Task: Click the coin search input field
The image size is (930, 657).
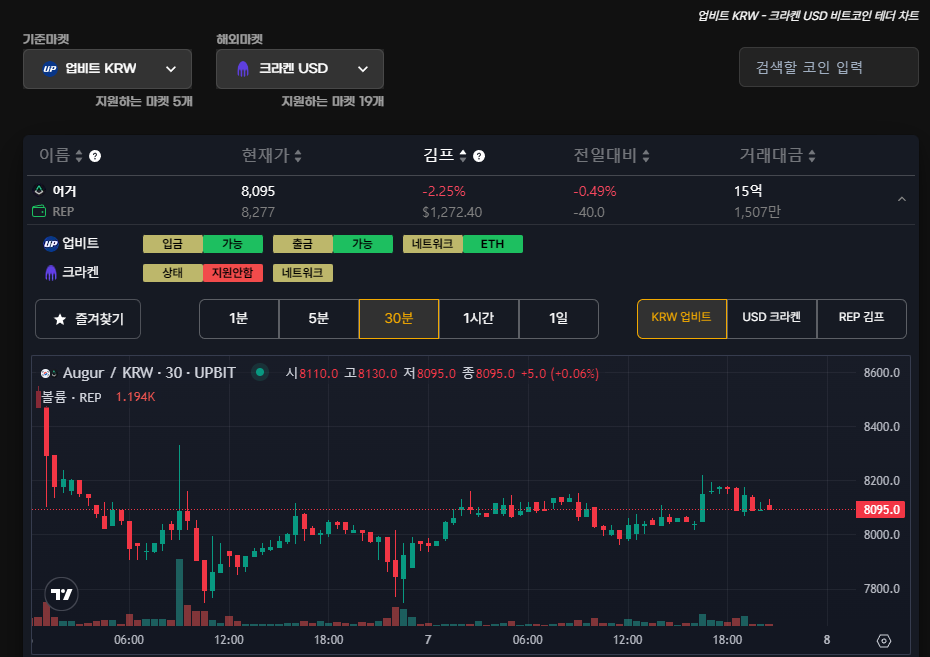Action: coord(829,67)
